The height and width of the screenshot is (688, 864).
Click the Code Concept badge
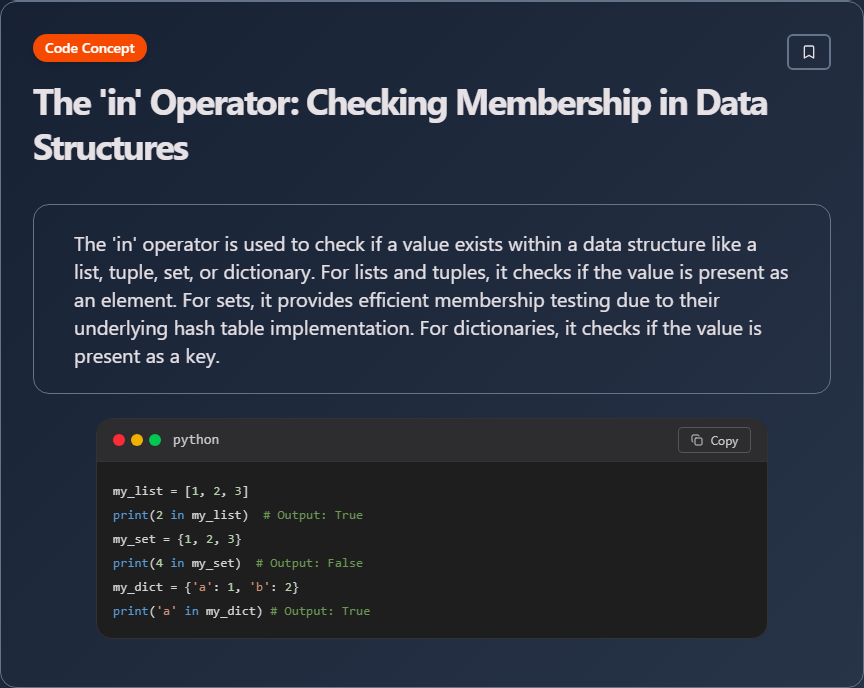coord(90,48)
